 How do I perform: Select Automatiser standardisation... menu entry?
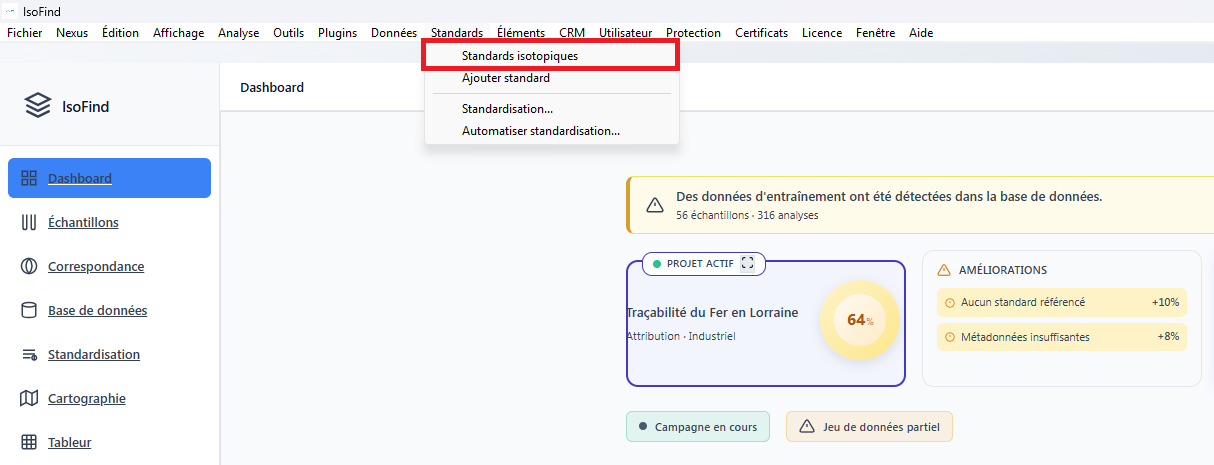click(x=552, y=131)
